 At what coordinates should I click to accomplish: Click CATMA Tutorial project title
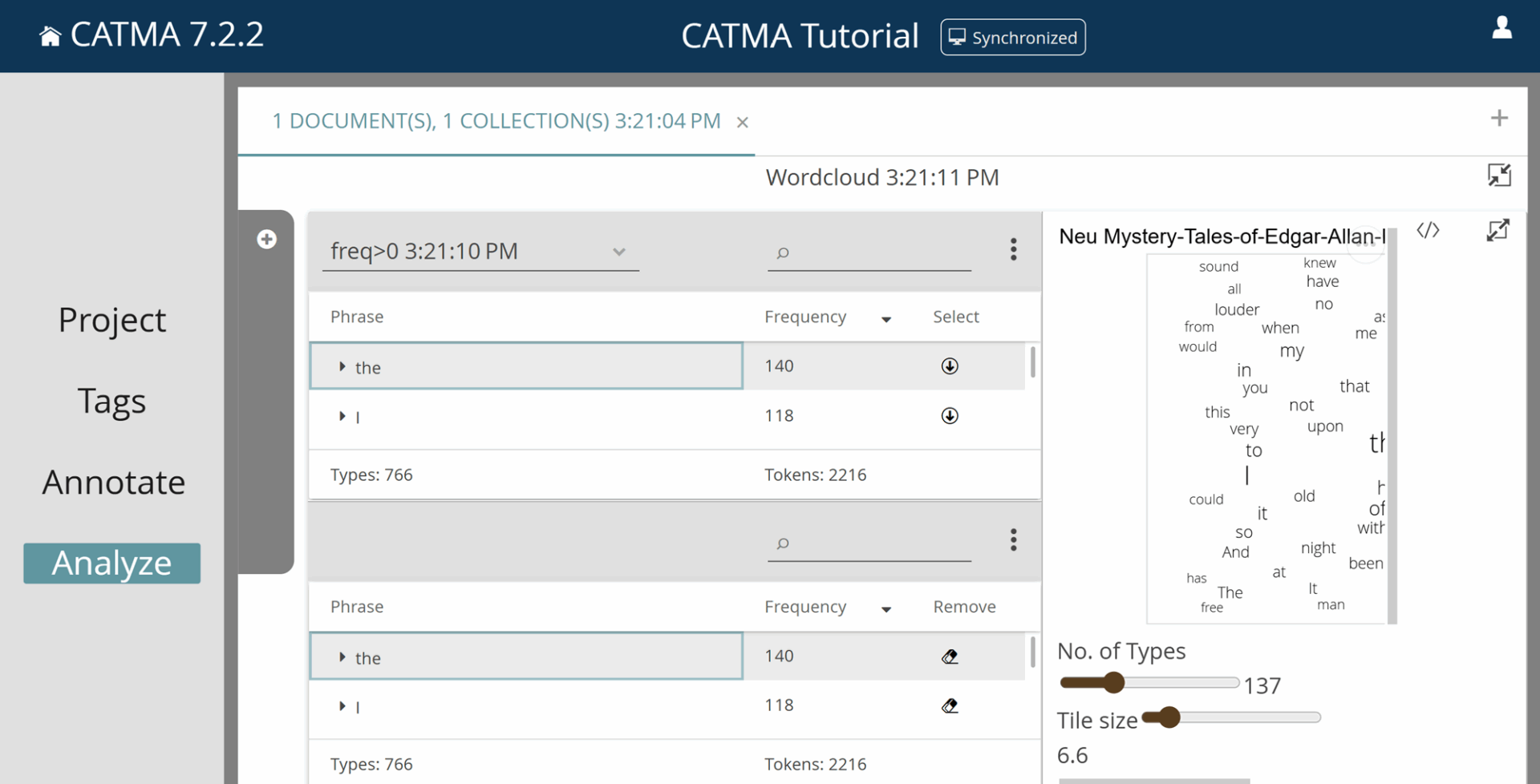(800, 36)
